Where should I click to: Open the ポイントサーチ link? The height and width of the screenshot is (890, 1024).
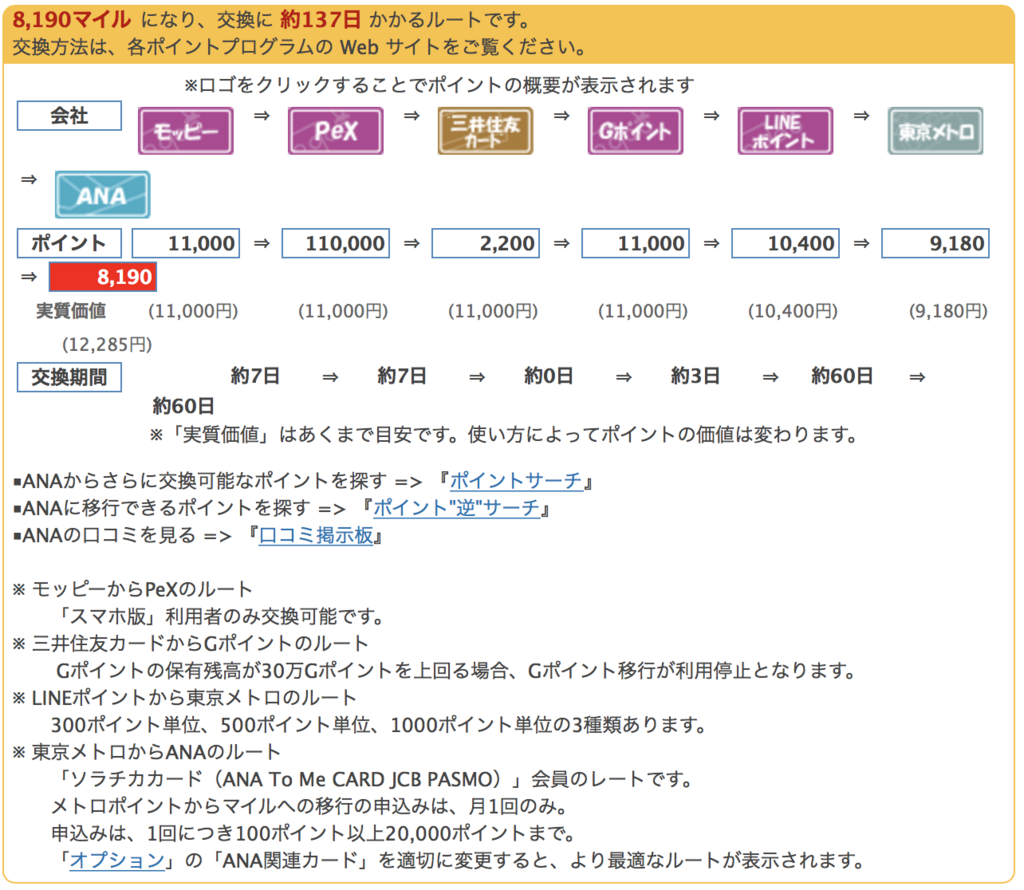coord(516,481)
